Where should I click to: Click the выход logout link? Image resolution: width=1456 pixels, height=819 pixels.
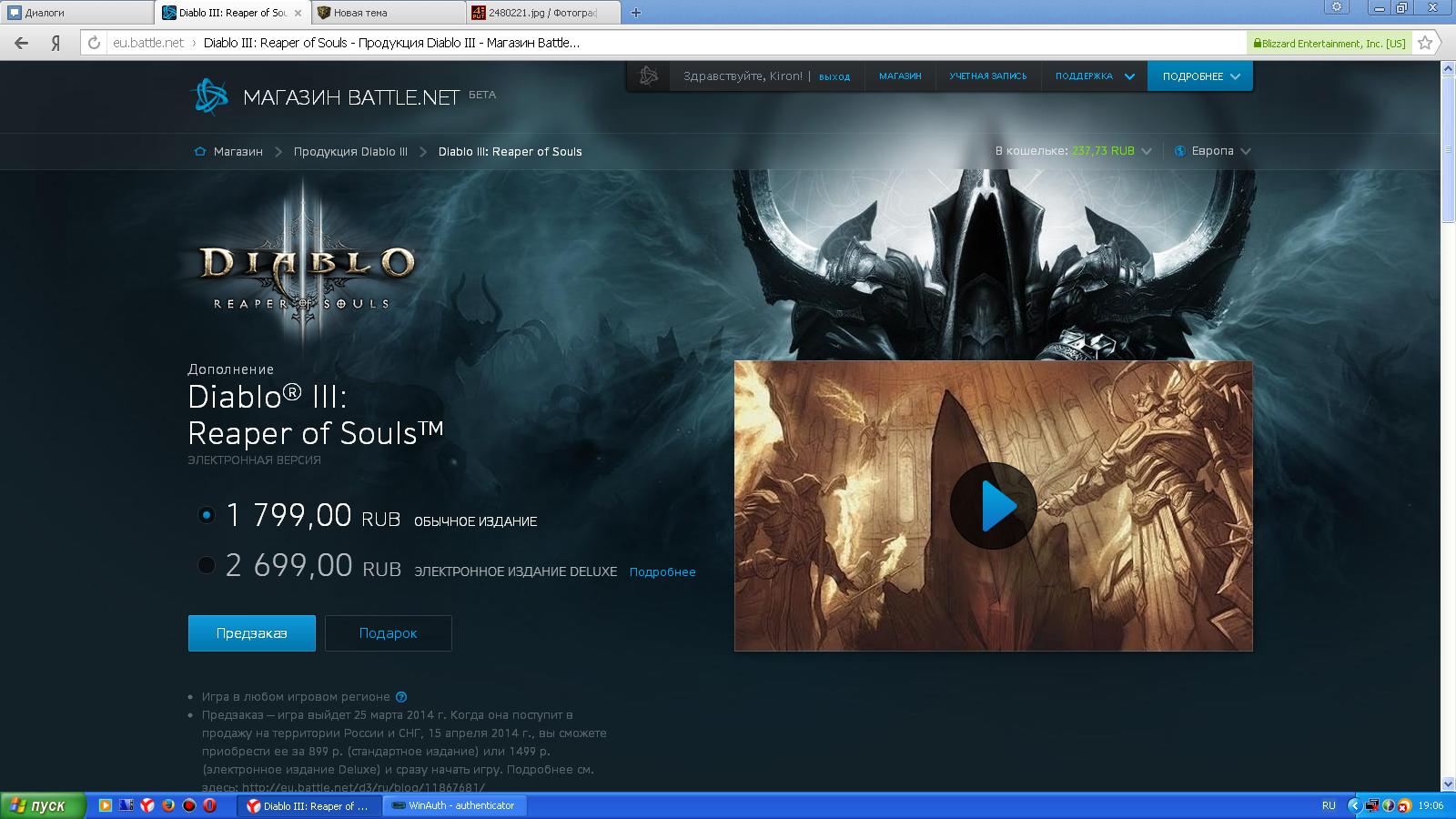[834, 77]
